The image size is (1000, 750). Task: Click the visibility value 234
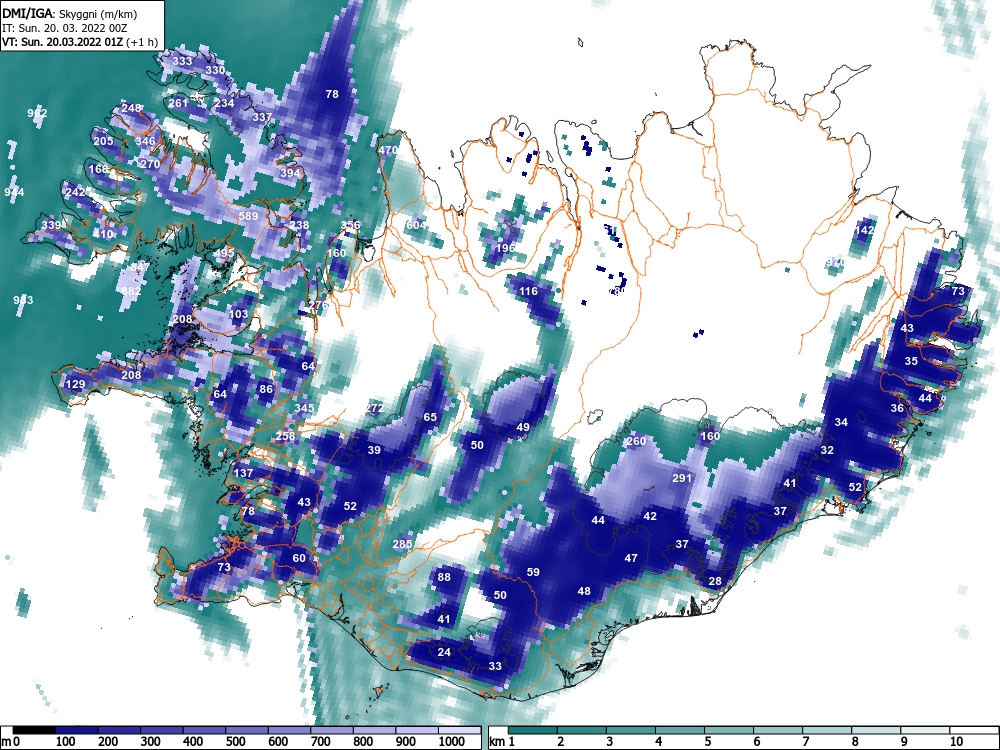pos(224,103)
